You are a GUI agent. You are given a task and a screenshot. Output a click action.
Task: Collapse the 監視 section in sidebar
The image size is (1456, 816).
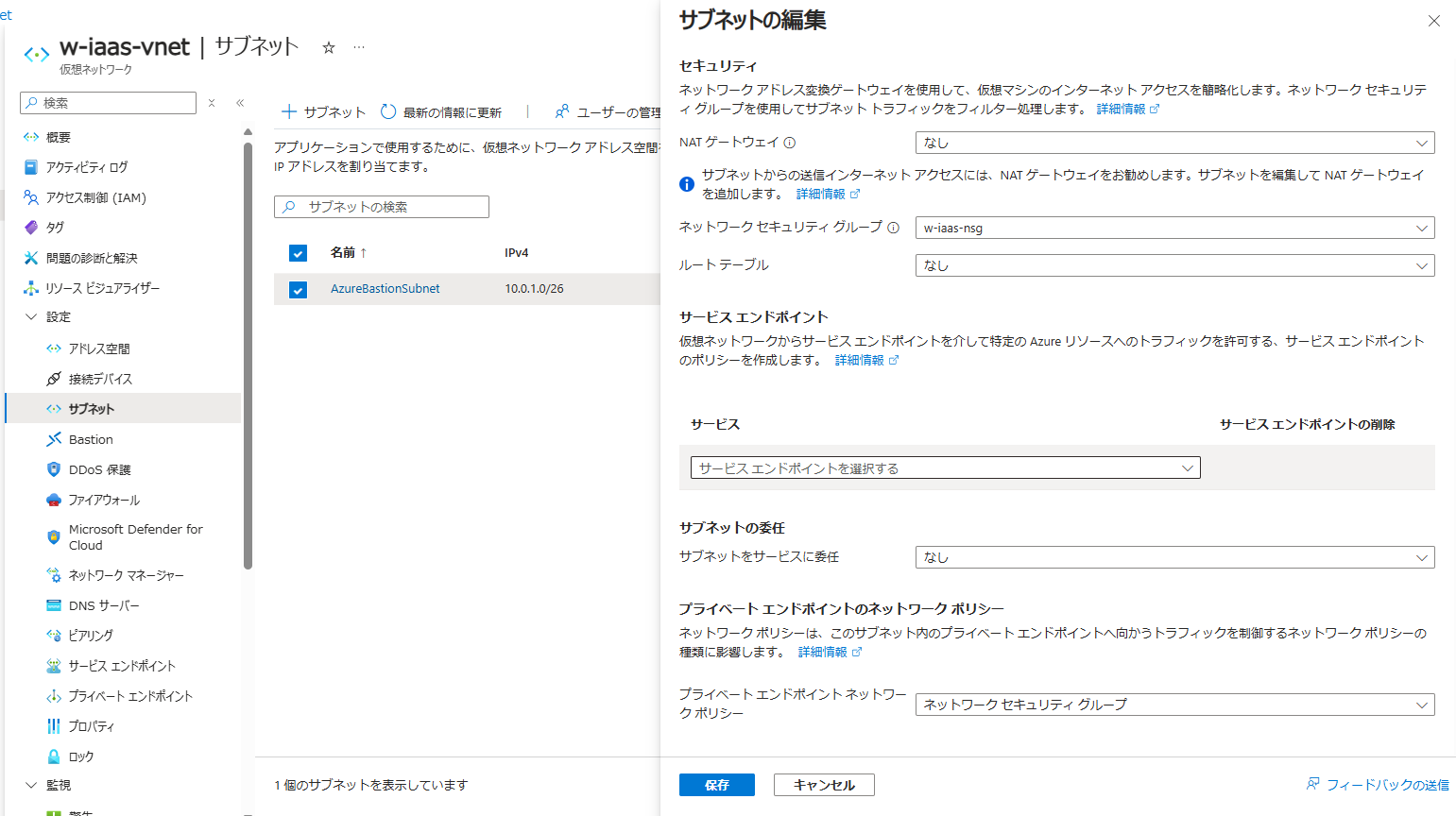[x=31, y=785]
